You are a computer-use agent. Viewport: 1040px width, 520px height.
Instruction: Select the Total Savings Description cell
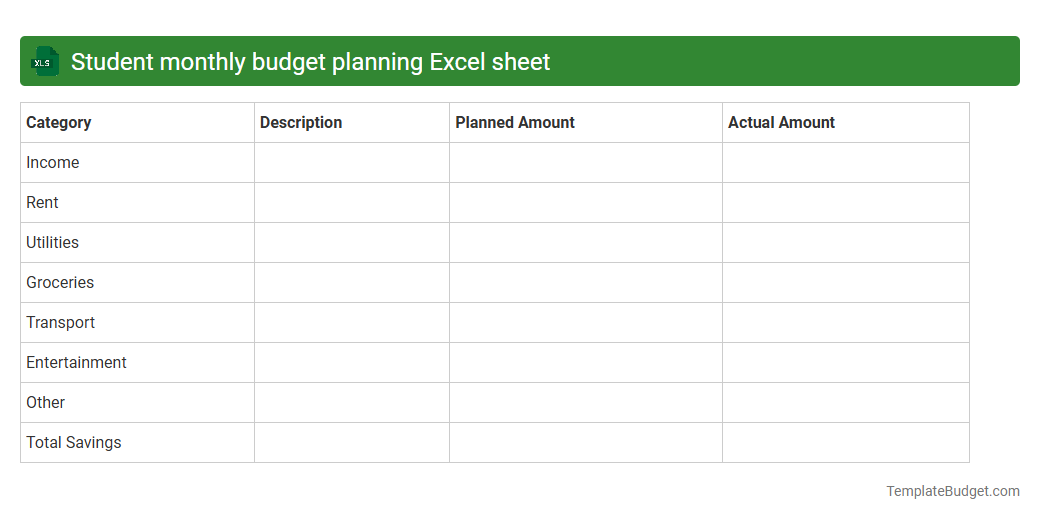coord(352,443)
